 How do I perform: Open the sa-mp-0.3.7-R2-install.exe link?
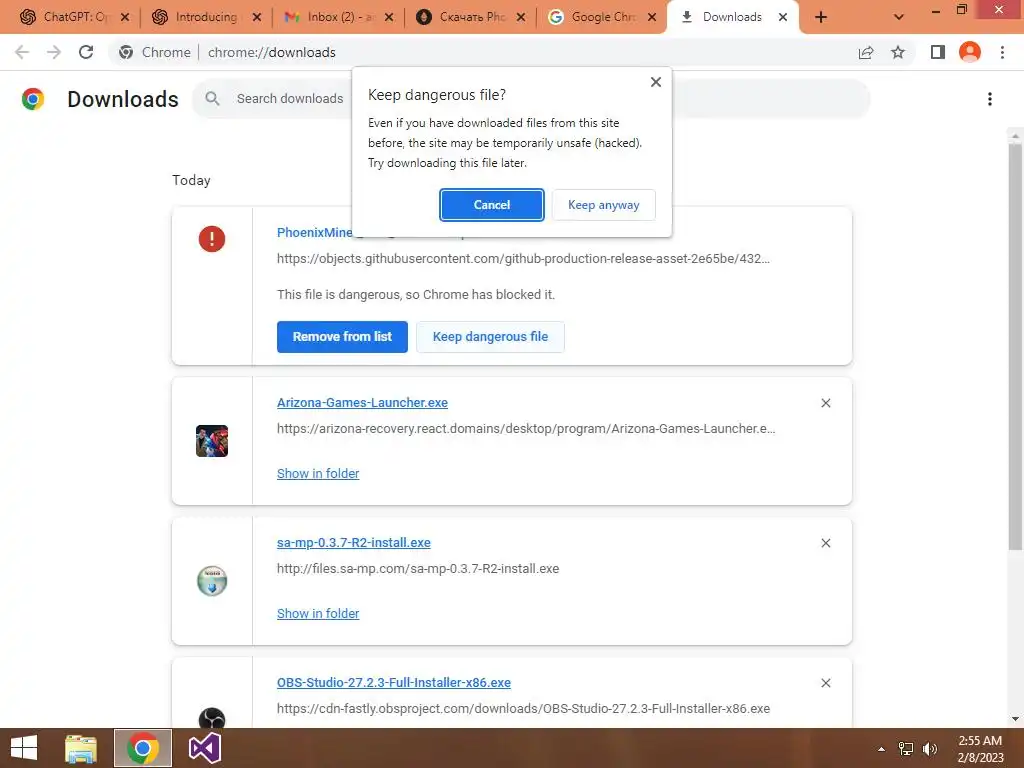coord(353,543)
